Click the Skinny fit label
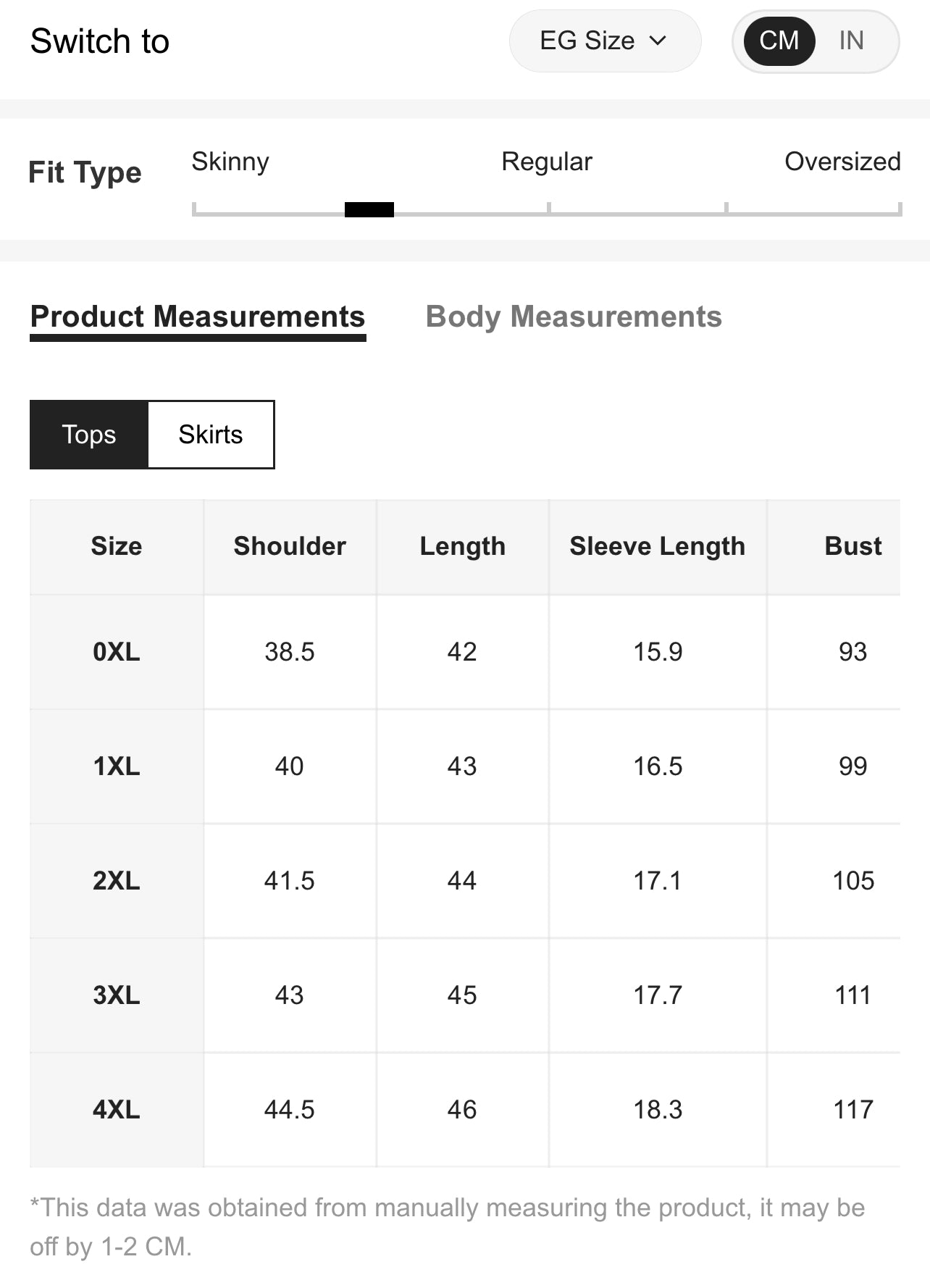Screen dimensions: 930x1288 [x=230, y=162]
